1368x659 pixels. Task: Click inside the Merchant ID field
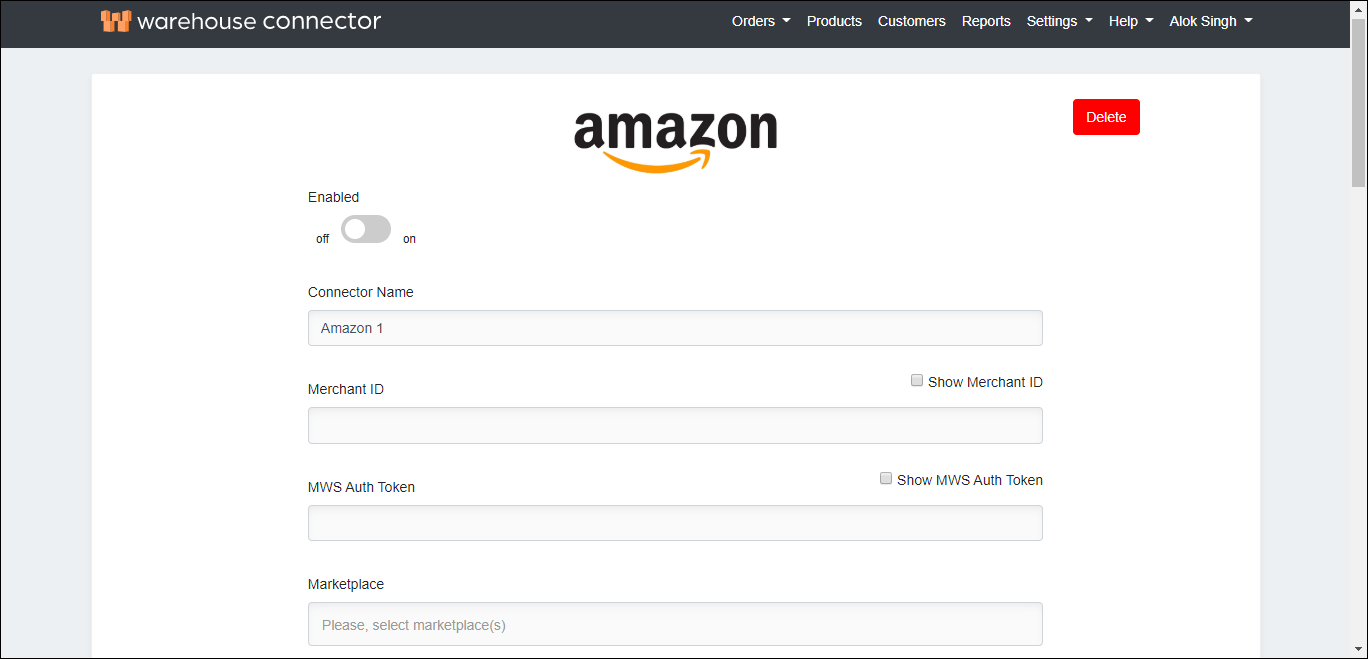675,425
